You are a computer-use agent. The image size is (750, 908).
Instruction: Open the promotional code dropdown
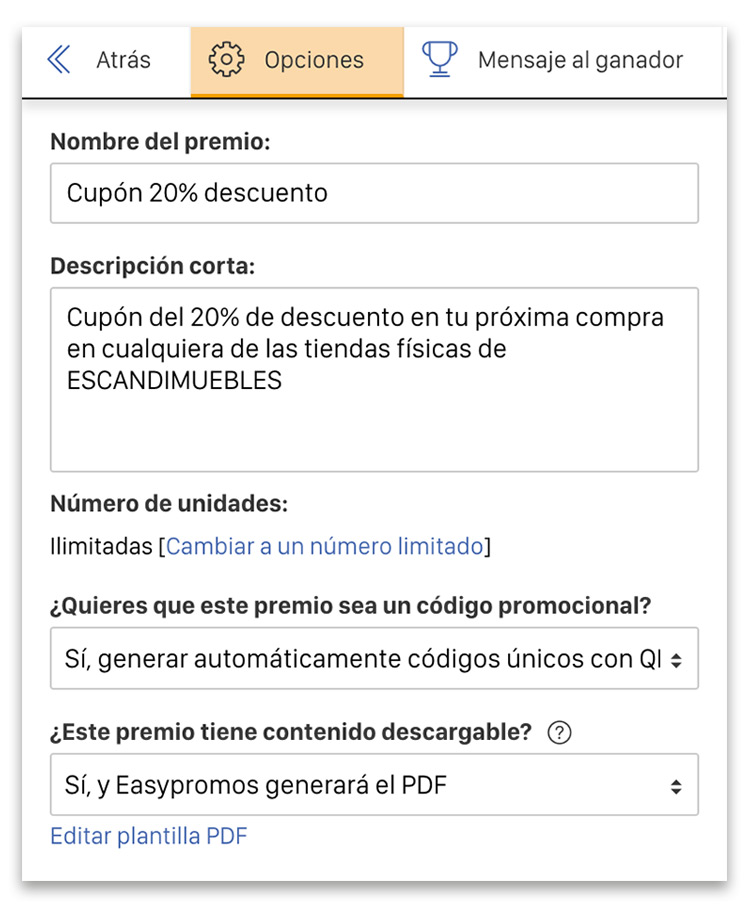pos(375,658)
